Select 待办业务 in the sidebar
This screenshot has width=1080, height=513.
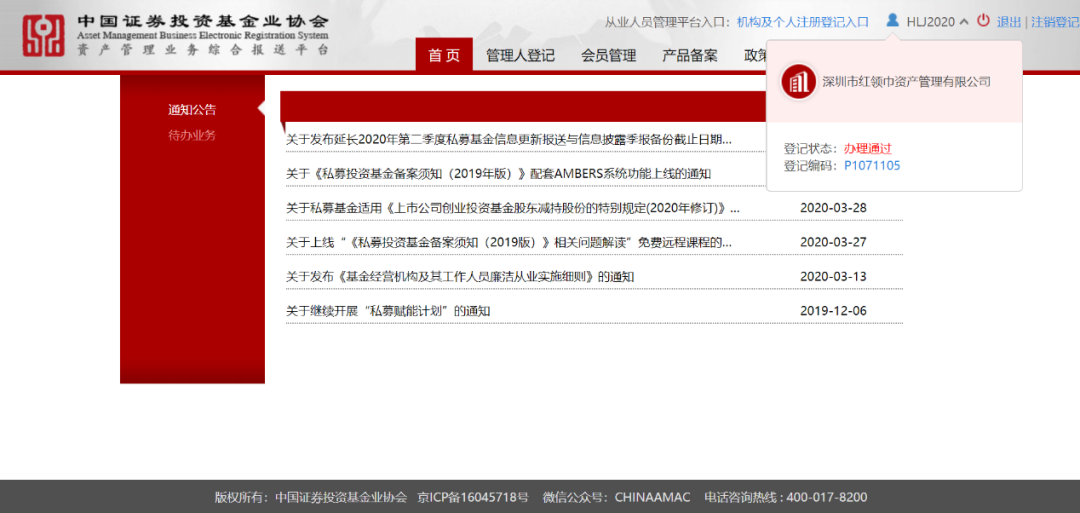point(191,135)
